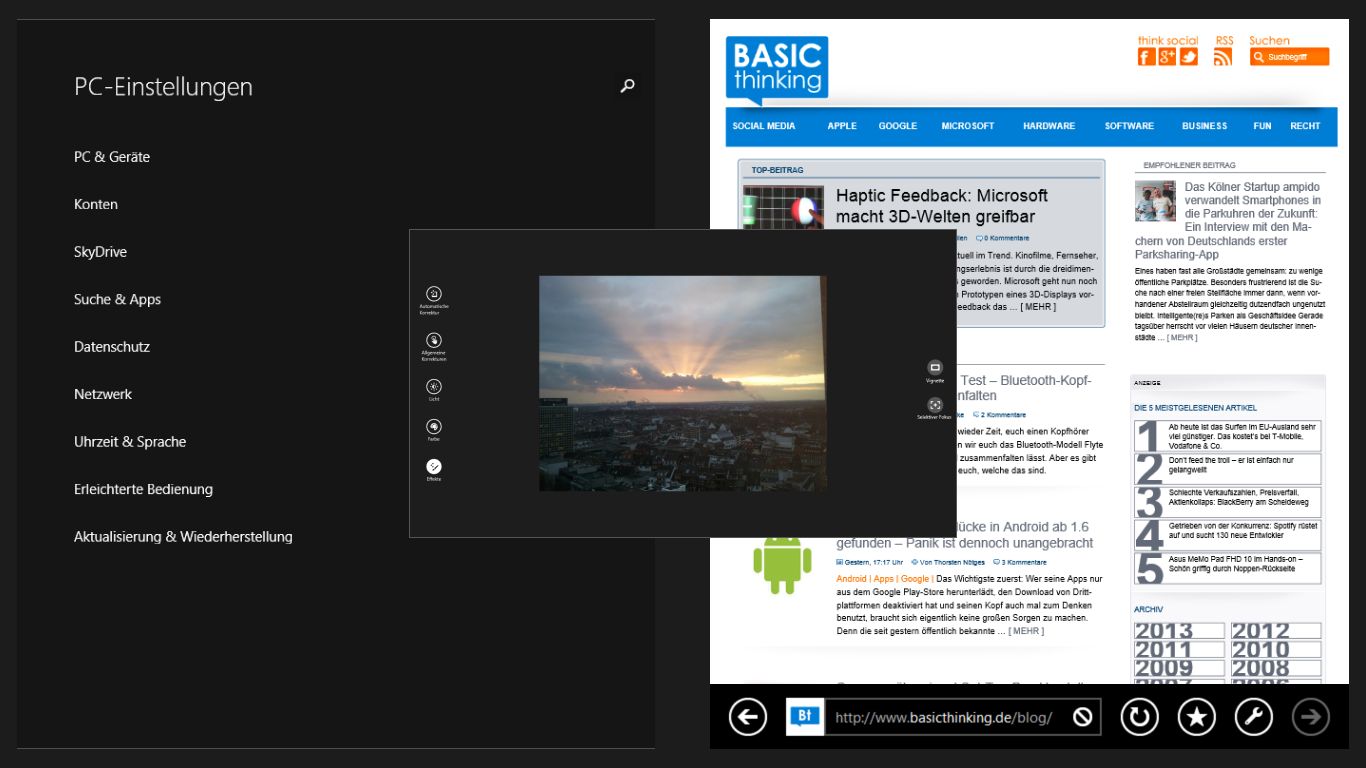The image size is (1366, 768).
Task: Open the Netzwerk settings category
Action: [x=103, y=394]
